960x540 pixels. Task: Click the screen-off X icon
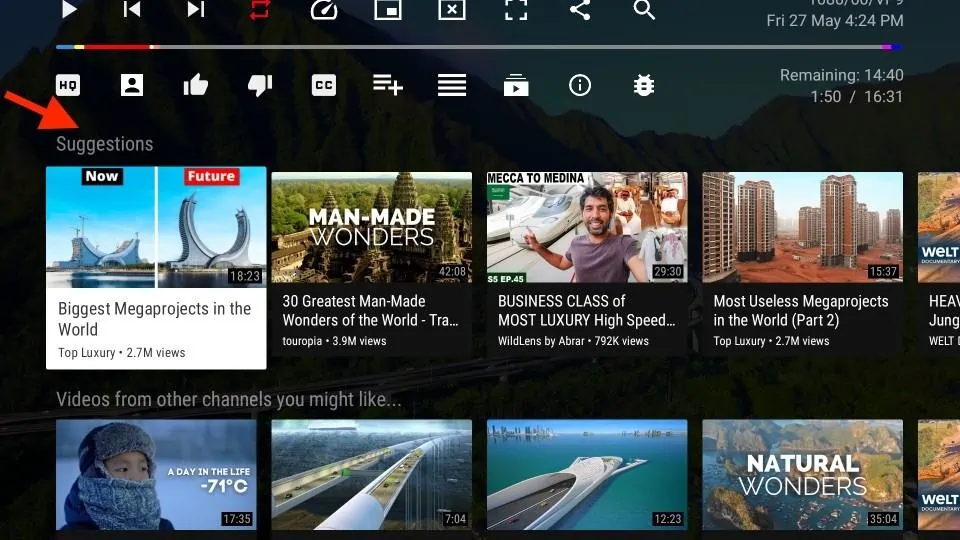tap(452, 9)
